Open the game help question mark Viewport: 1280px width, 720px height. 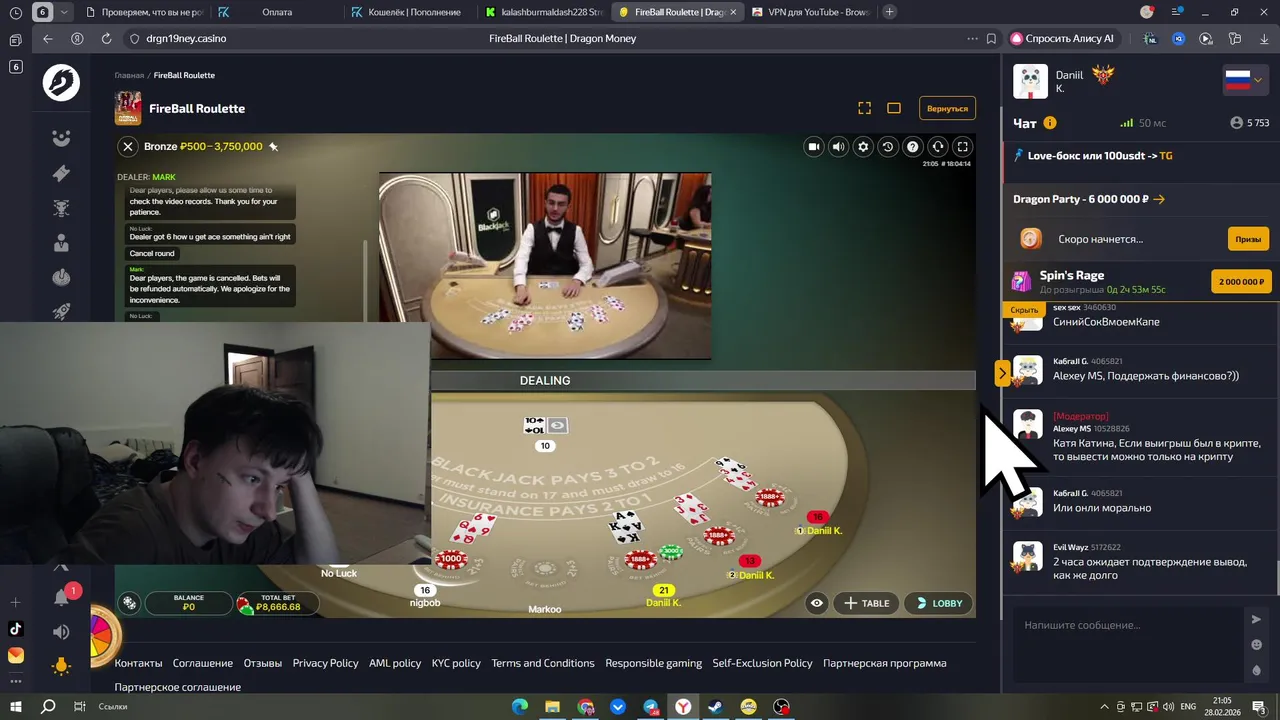tap(912, 147)
